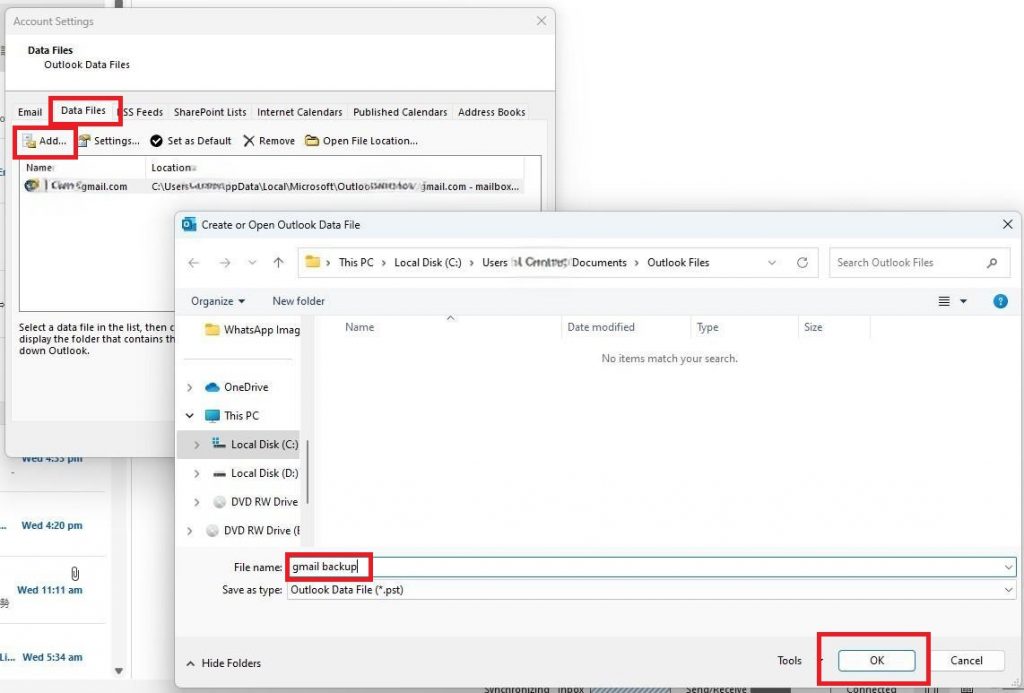Click Local Disk (C:) in address path
1024x693 pixels.
428,263
